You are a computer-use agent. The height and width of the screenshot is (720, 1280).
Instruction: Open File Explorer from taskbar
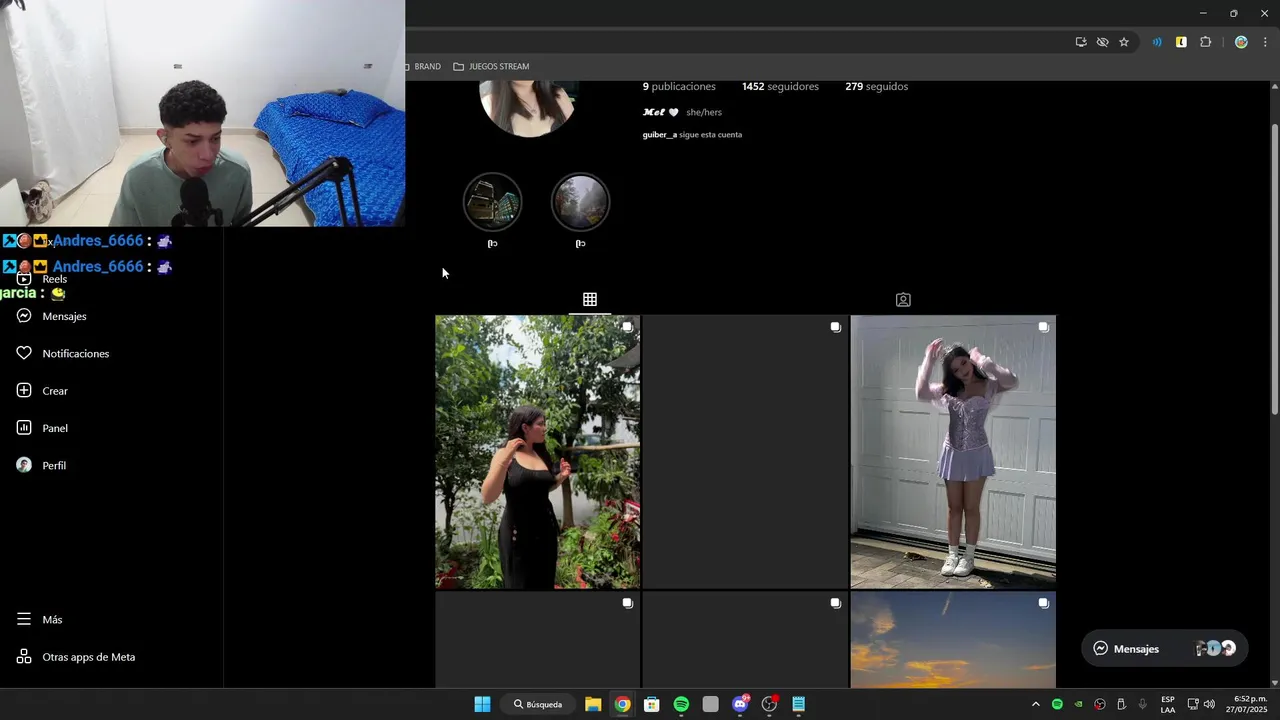pyautogui.click(x=593, y=704)
